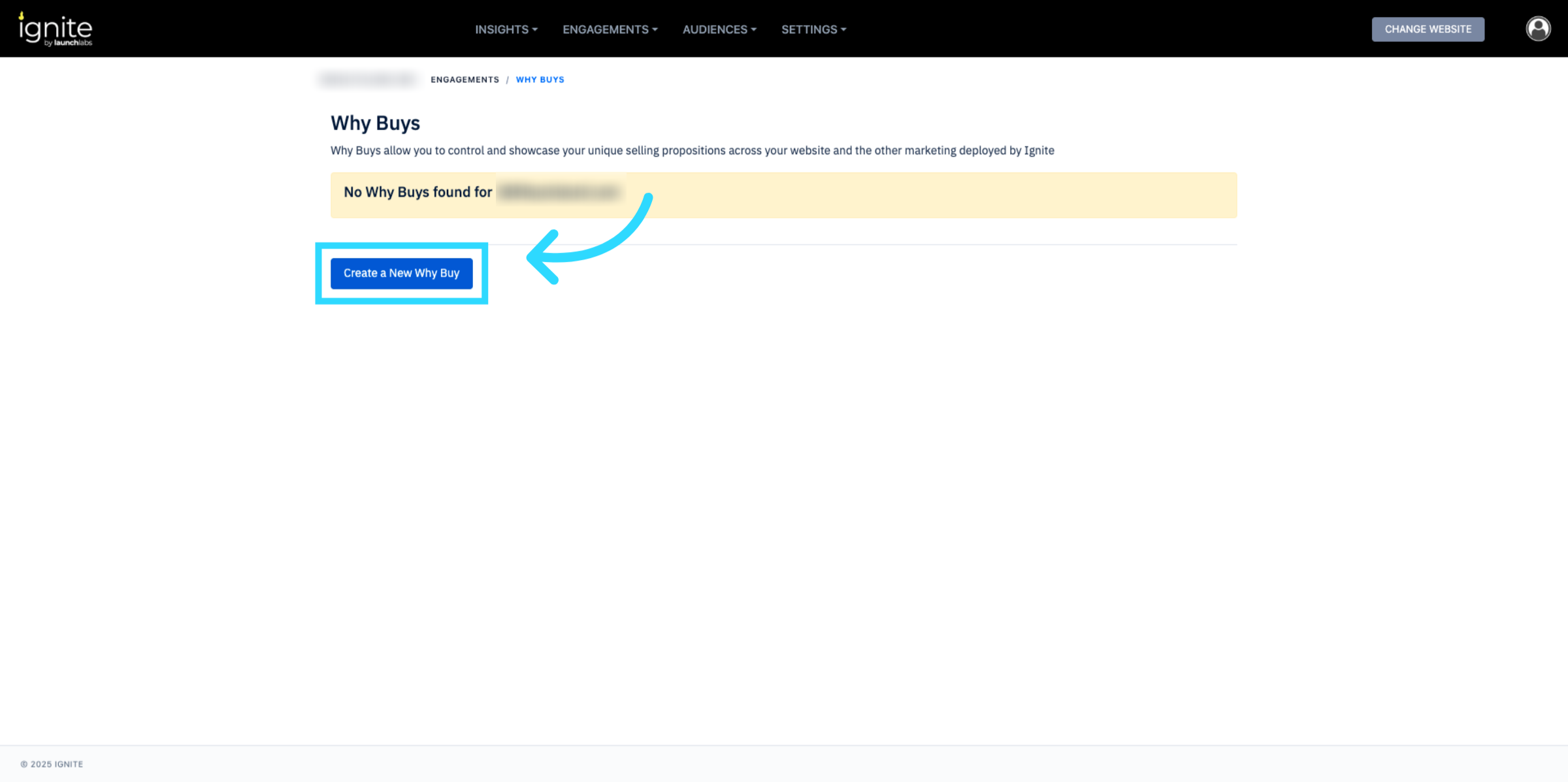Expand the SETTINGS dropdown menu
The image size is (1568, 782).
(x=809, y=29)
